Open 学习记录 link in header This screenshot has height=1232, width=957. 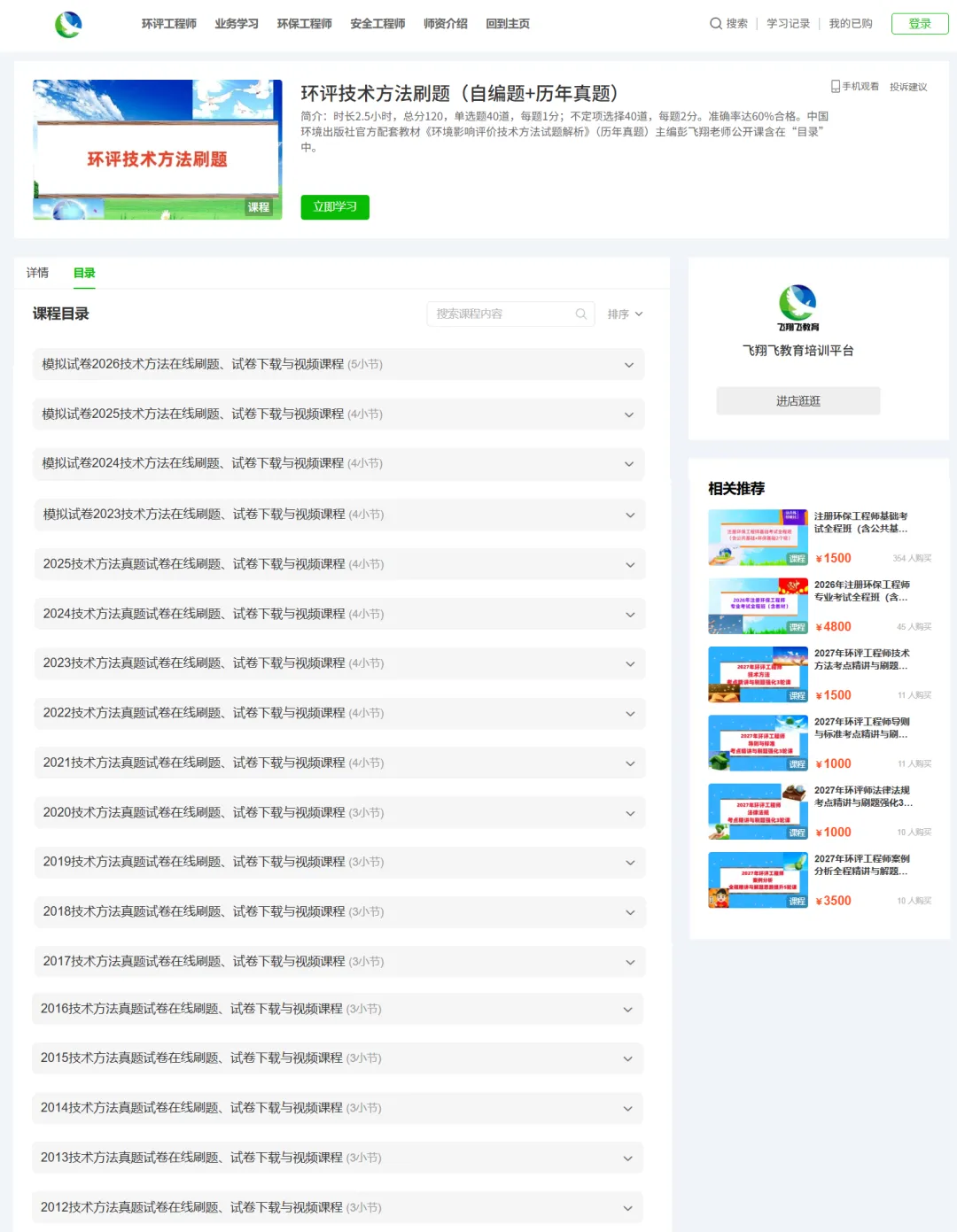pyautogui.click(x=788, y=24)
